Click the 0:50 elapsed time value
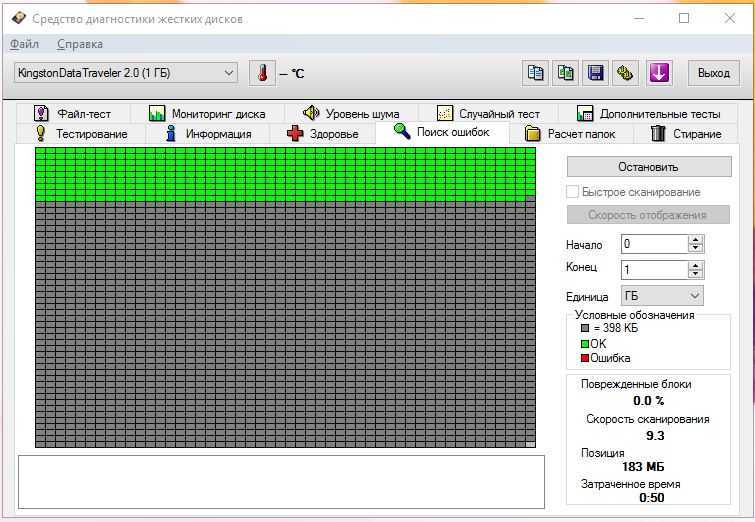 (x=651, y=497)
